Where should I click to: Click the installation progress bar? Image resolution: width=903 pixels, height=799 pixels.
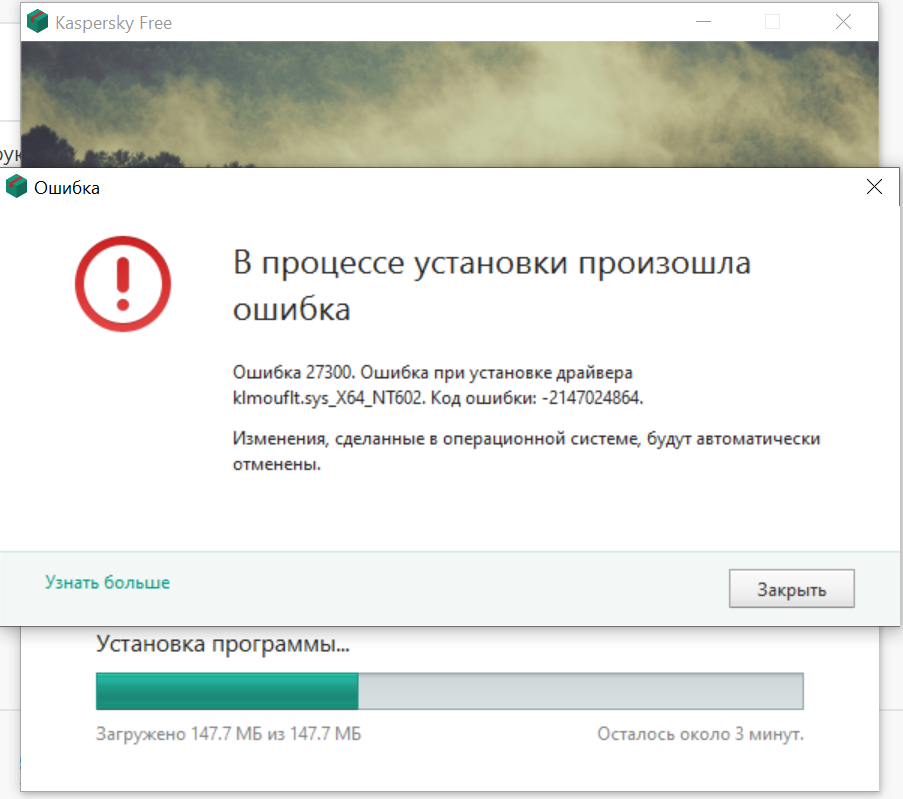(x=449, y=691)
